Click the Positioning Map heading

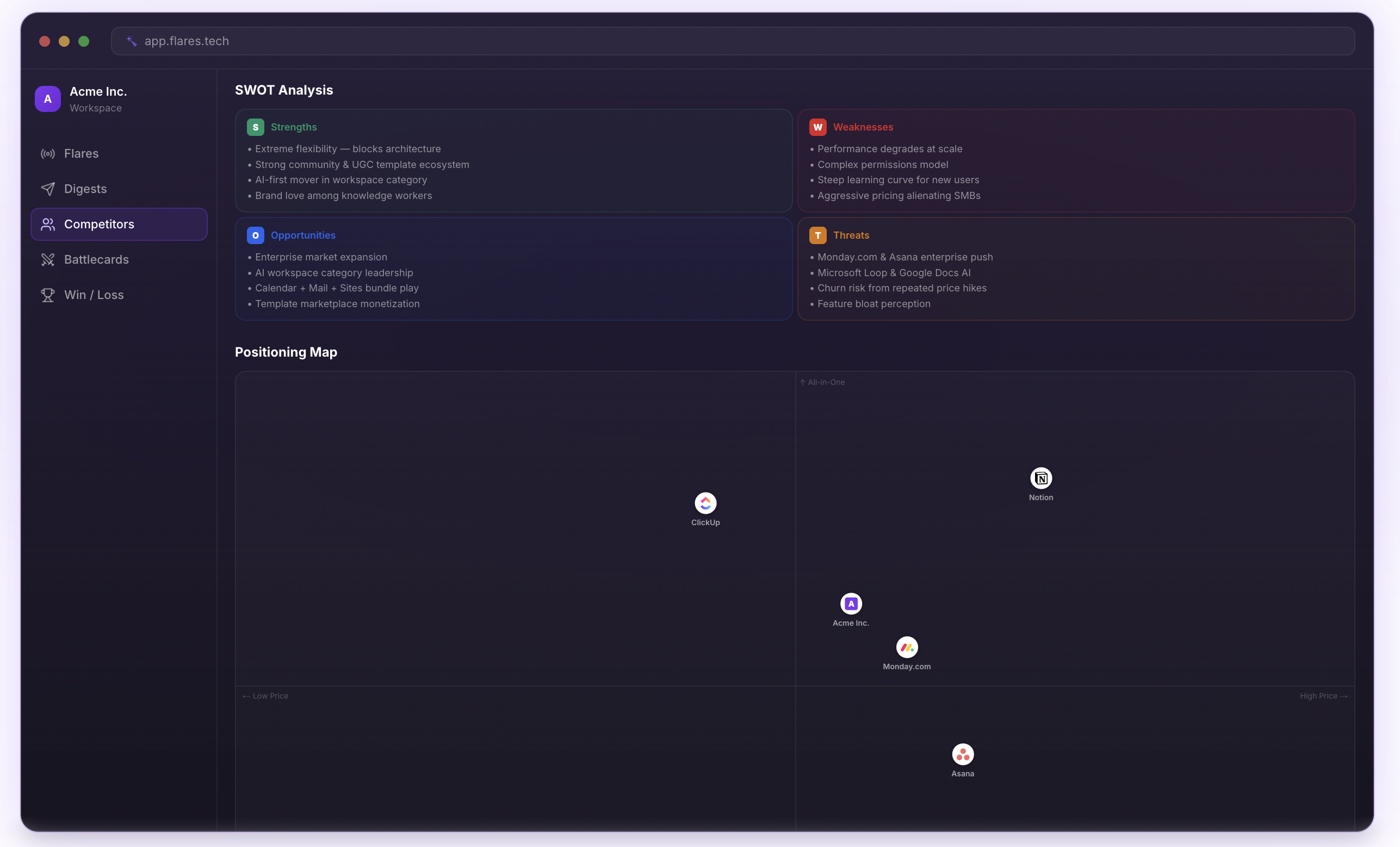(x=286, y=352)
